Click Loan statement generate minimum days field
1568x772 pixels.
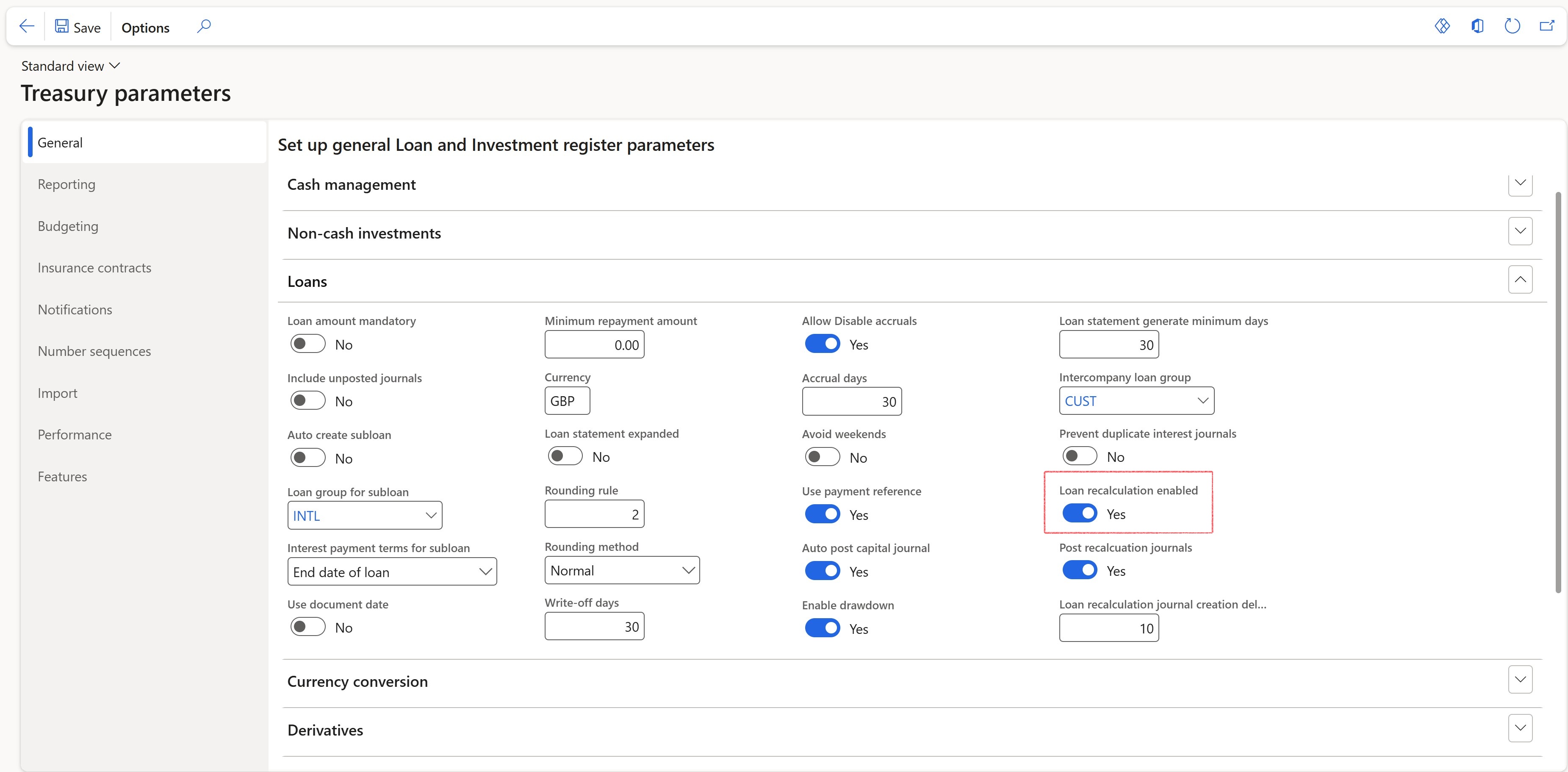coord(1109,344)
